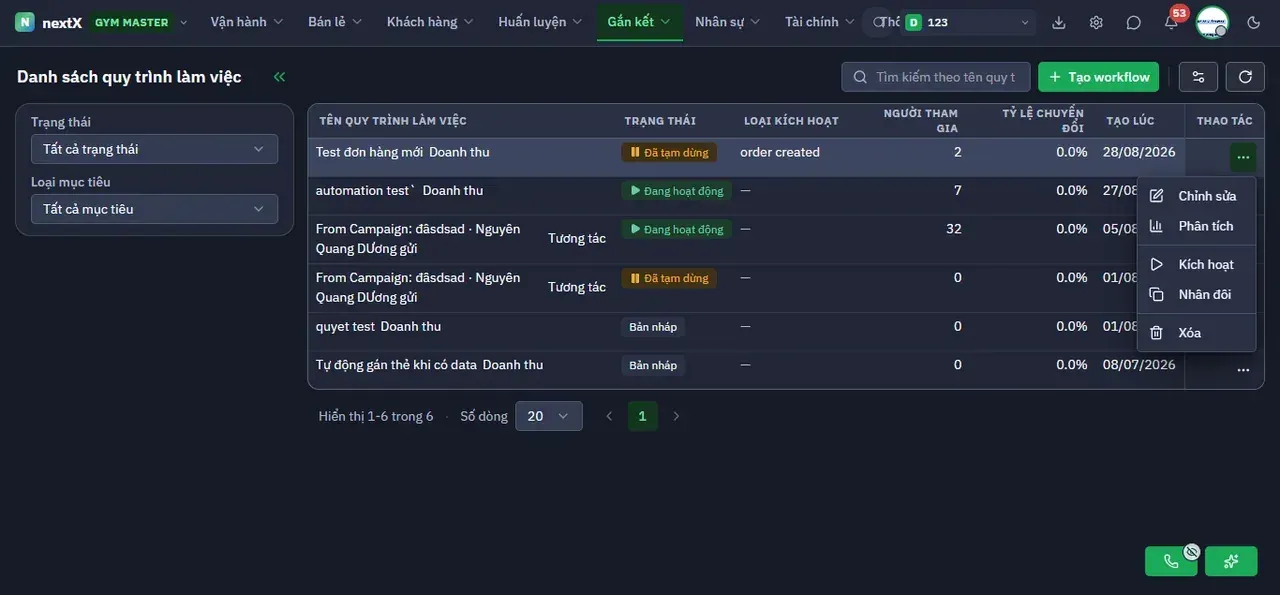The width and height of the screenshot is (1280, 595).
Task: Select 'Kích hoạt' in the context menu
Action: tap(1196, 264)
